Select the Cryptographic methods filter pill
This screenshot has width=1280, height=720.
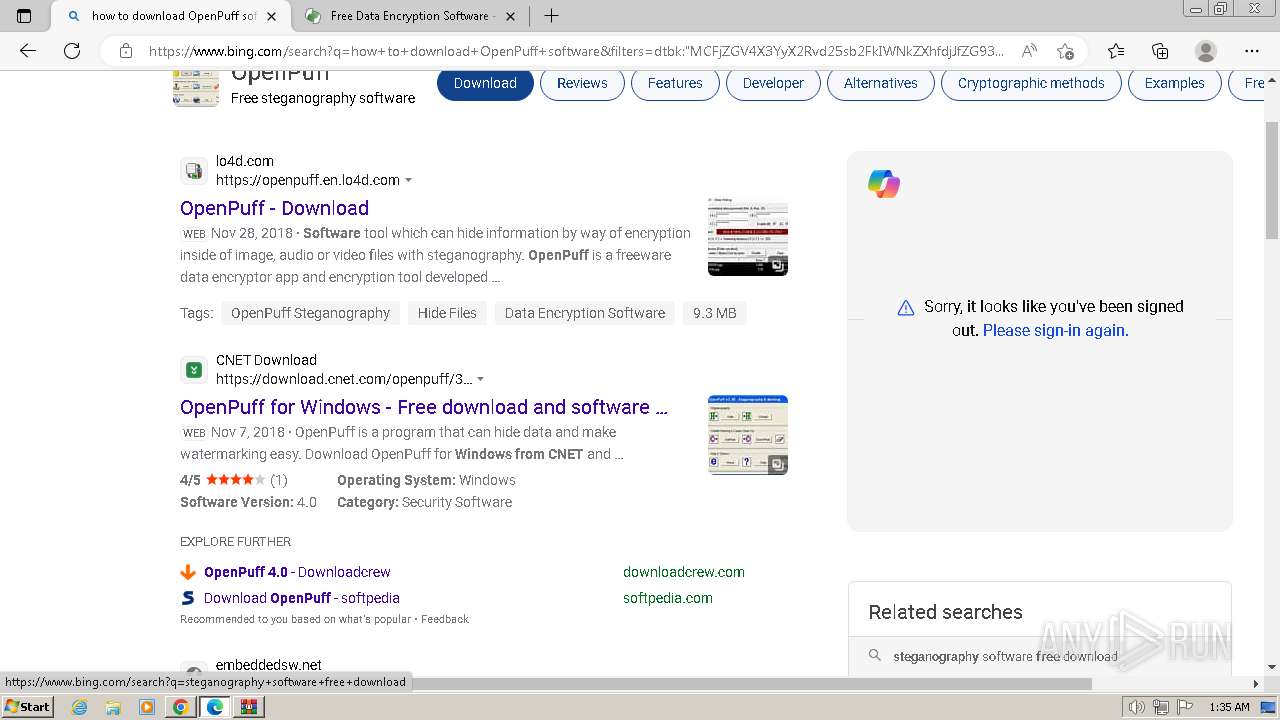pos(1031,83)
